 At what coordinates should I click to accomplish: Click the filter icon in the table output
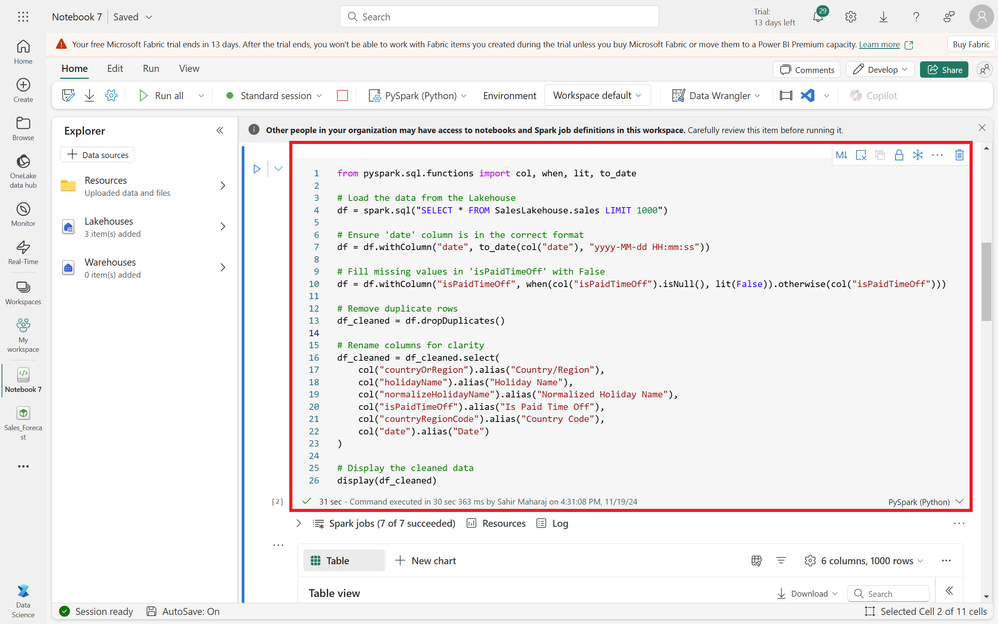click(781, 560)
